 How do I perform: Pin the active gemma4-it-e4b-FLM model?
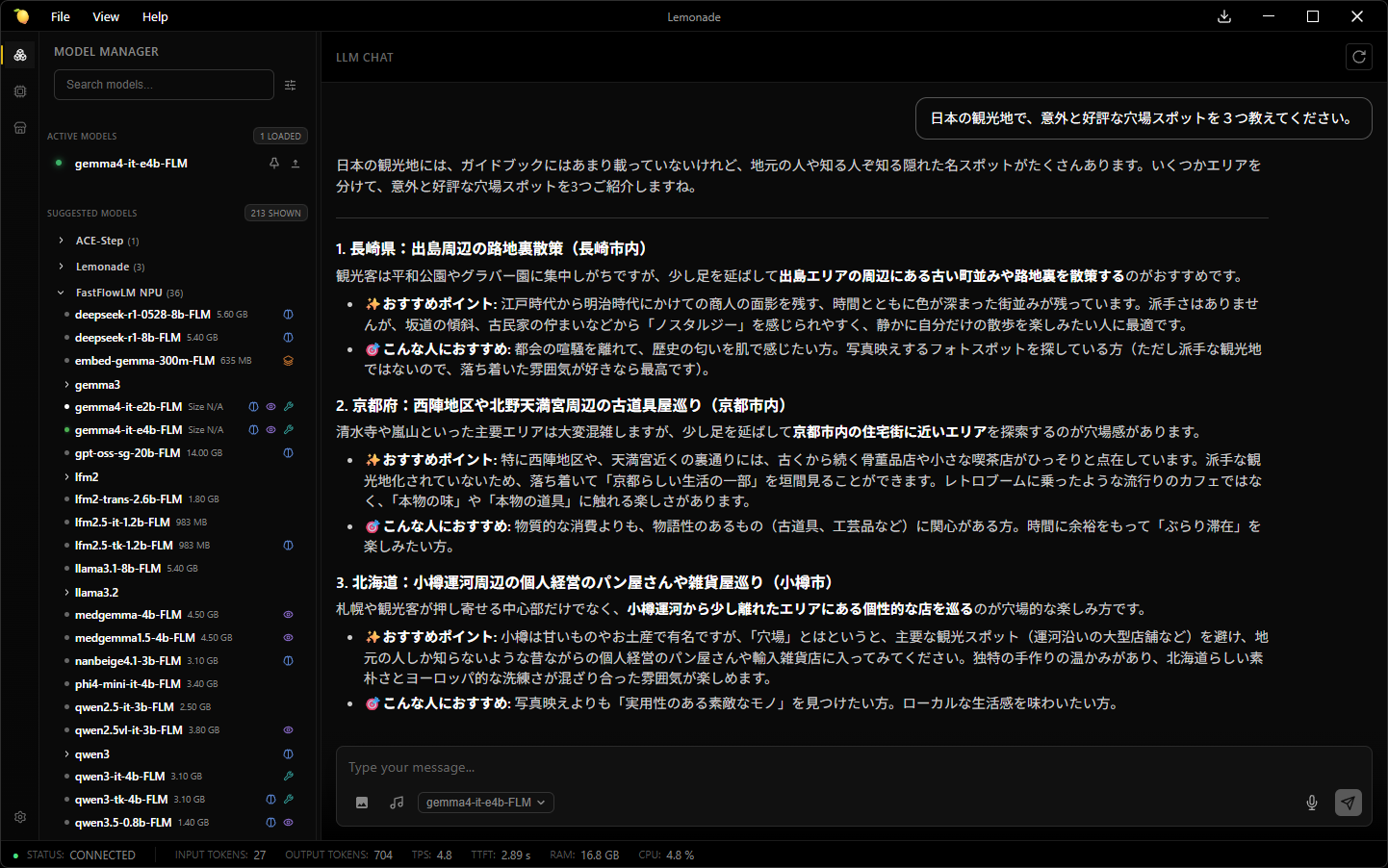tap(274, 164)
